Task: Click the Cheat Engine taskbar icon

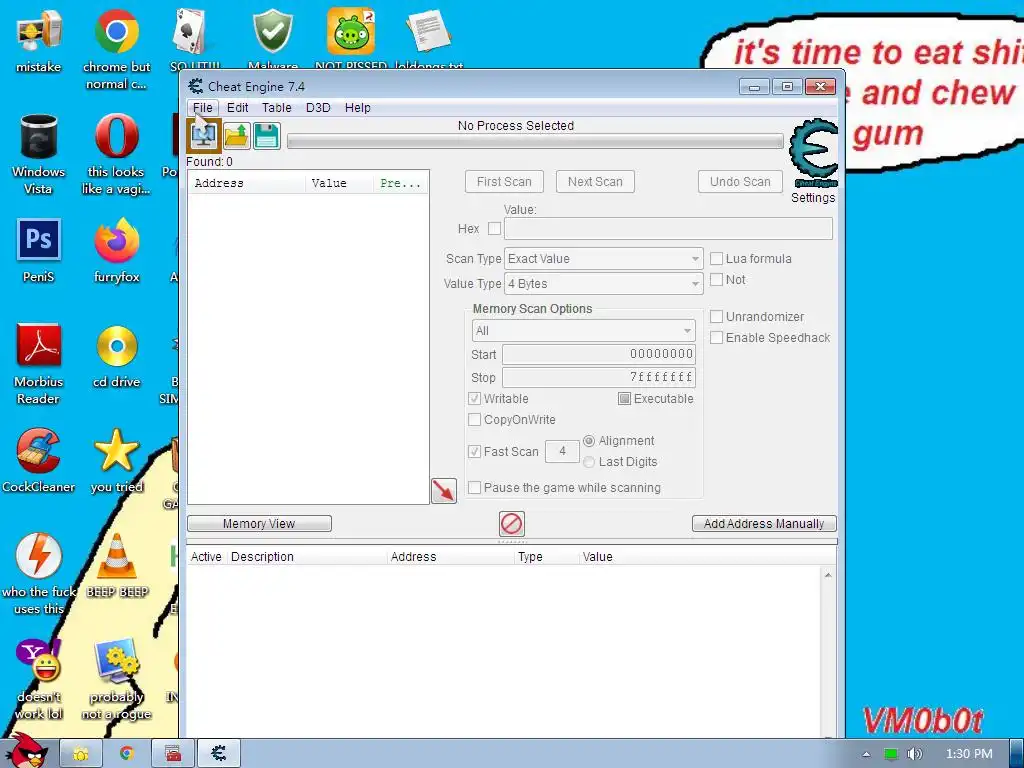Action: (219, 754)
